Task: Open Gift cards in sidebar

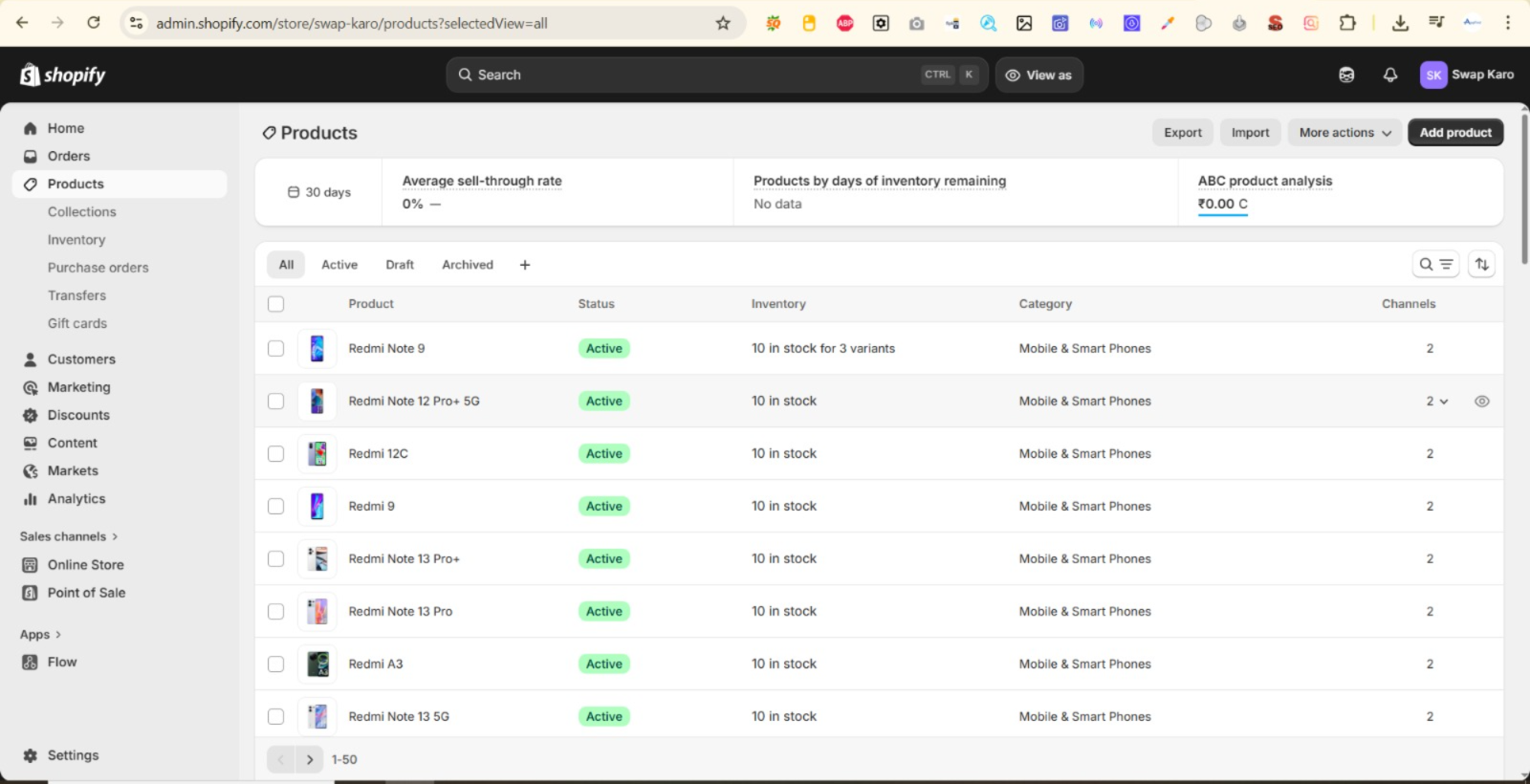Action: pos(77,323)
